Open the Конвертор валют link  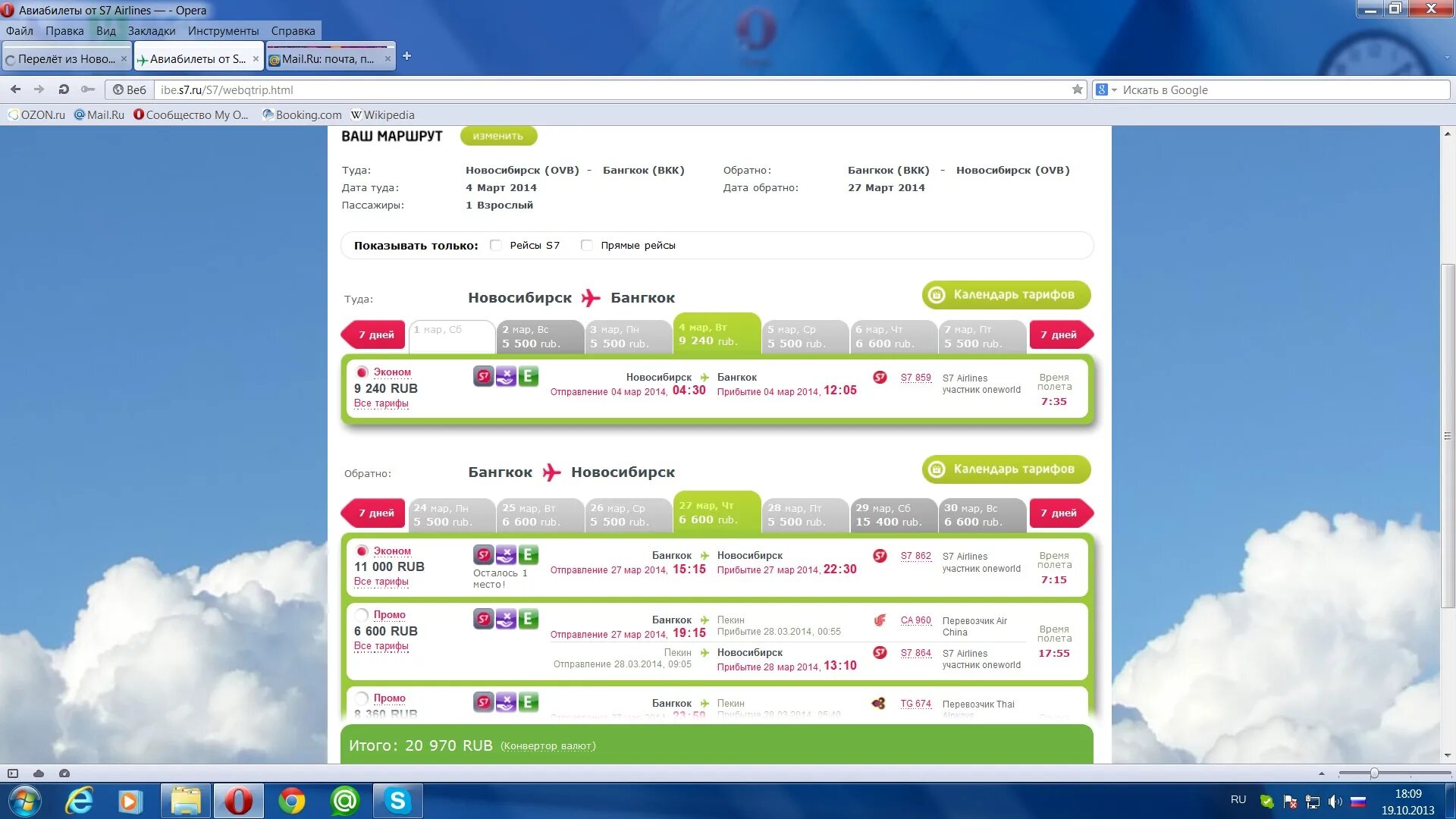point(548,746)
